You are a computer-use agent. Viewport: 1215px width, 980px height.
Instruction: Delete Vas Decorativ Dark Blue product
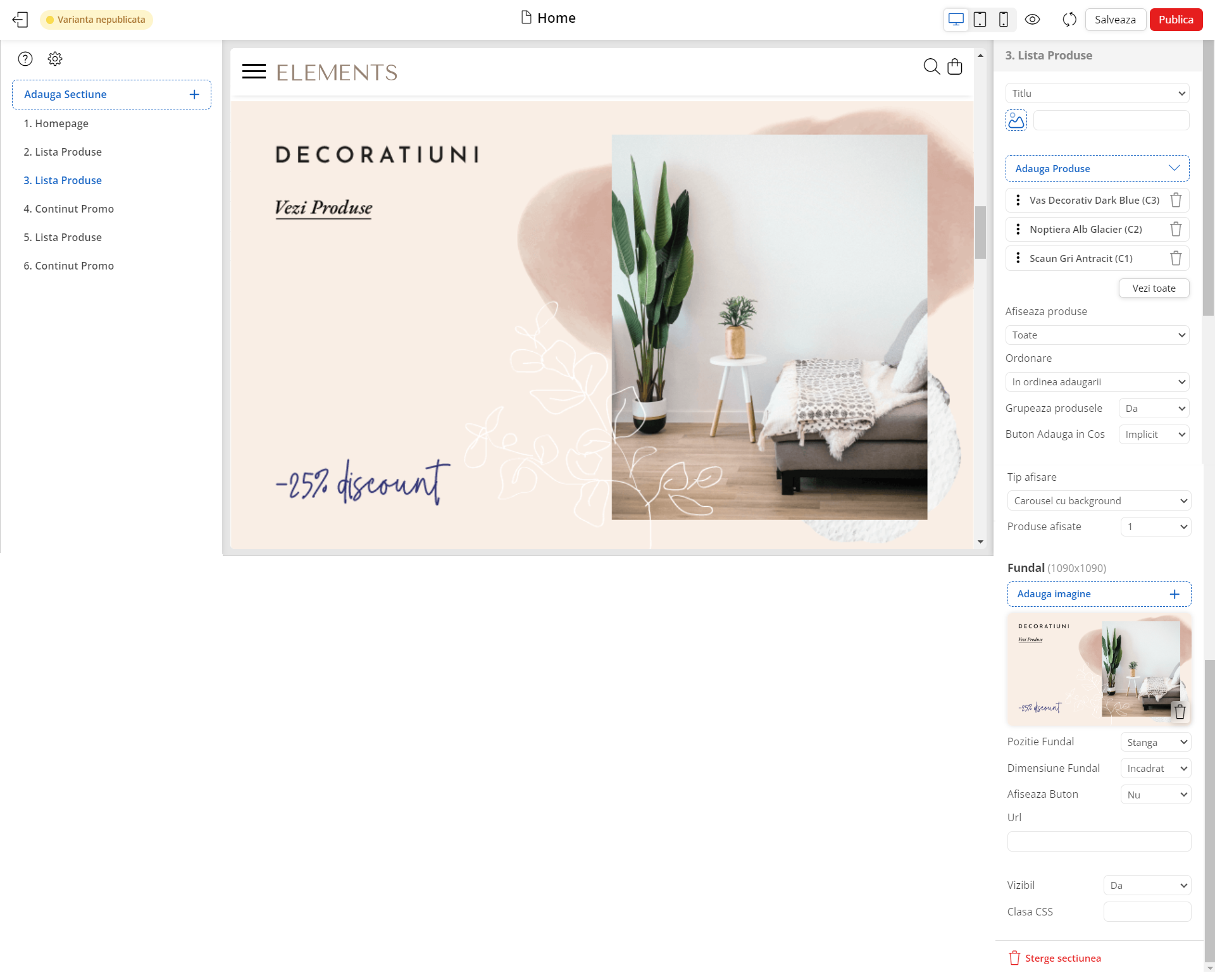coord(1176,200)
